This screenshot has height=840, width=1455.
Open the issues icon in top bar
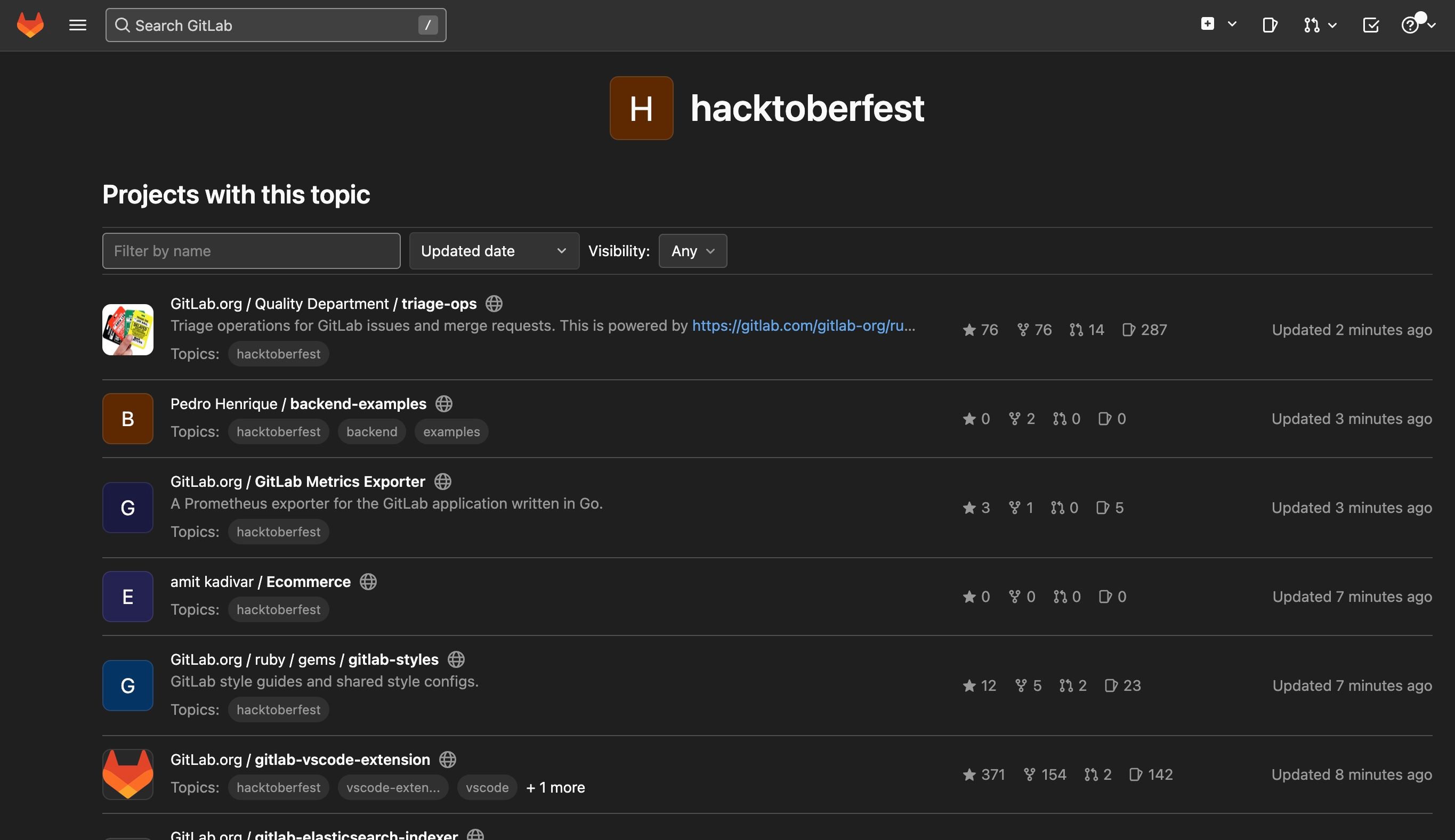click(1269, 25)
